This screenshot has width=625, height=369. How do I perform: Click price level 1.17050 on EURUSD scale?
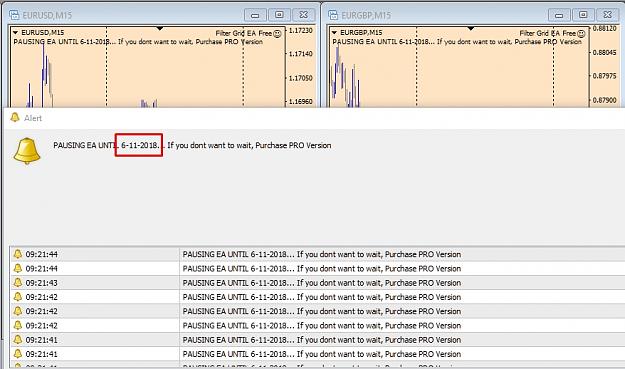pos(301,78)
